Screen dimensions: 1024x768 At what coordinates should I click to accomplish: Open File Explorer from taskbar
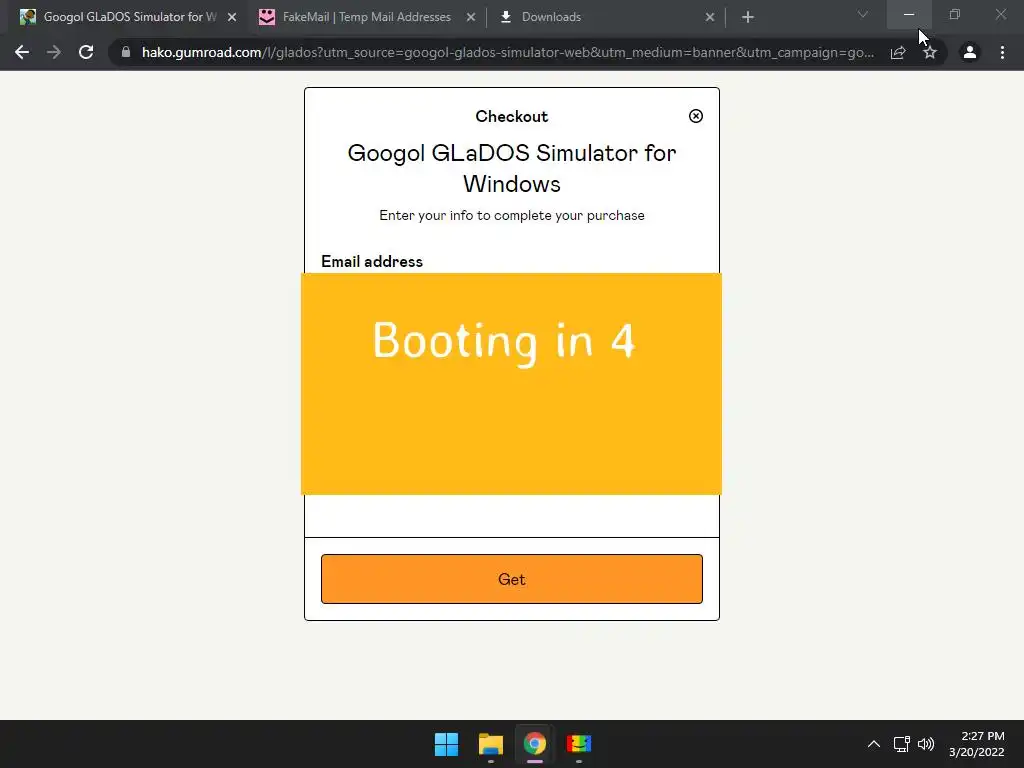pos(490,744)
